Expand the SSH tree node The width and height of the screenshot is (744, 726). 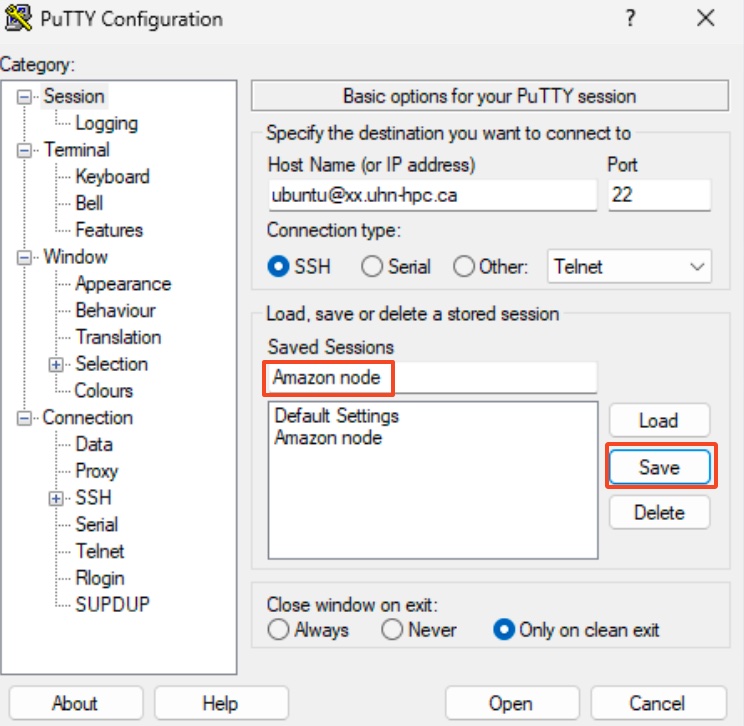[56, 498]
